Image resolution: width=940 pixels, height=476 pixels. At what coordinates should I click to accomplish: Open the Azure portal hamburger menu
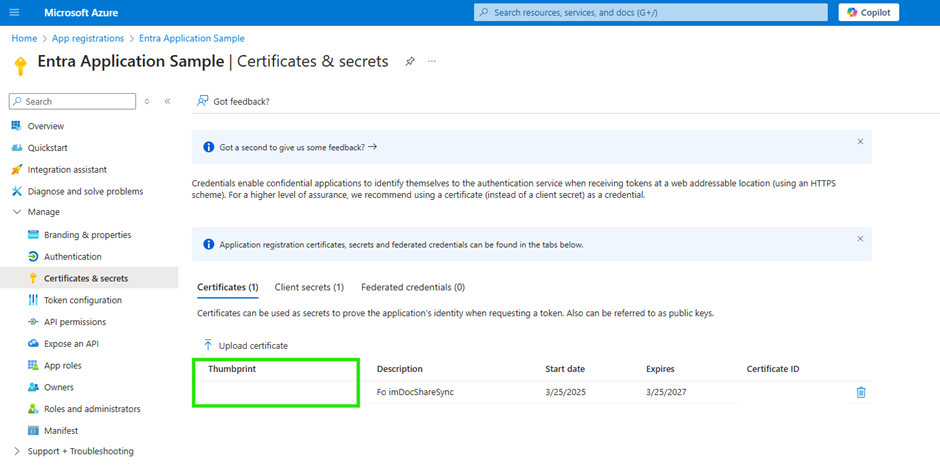coord(14,13)
